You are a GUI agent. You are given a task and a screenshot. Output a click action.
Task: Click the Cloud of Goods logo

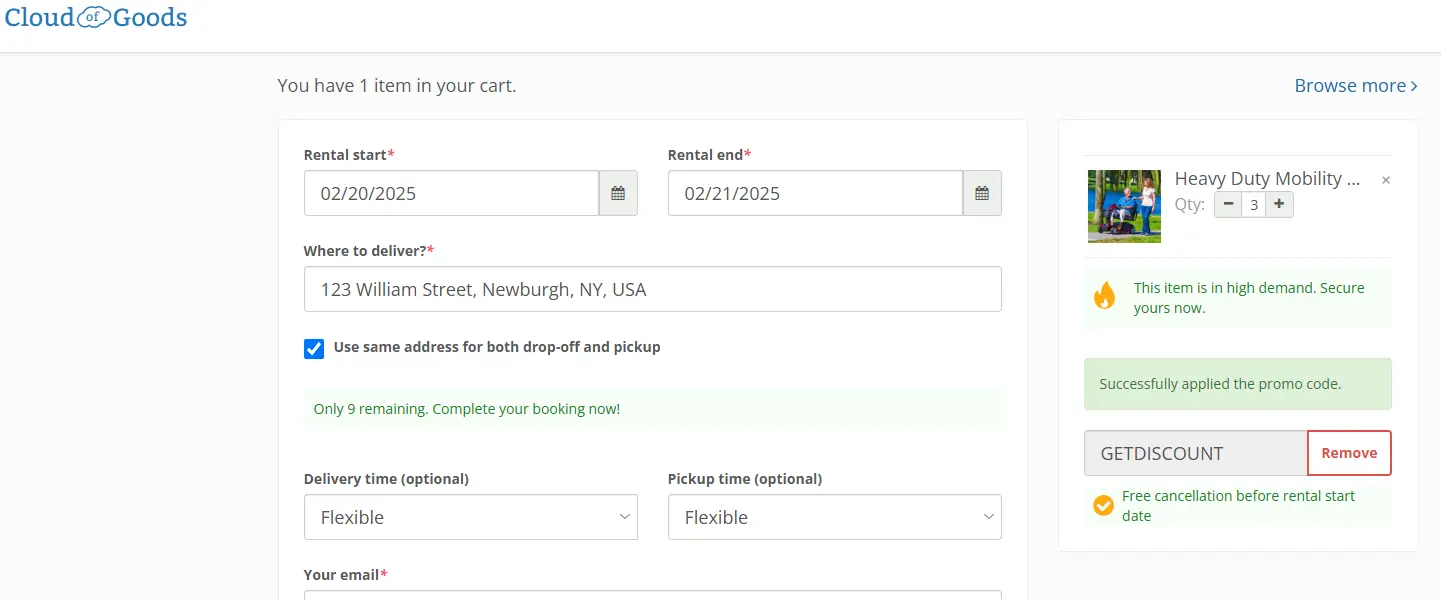click(96, 17)
